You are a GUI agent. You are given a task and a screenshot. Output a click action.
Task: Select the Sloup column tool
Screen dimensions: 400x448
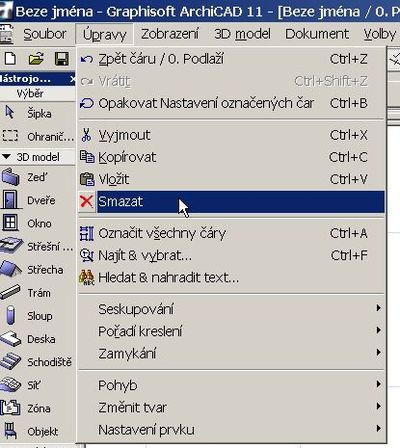tap(37, 315)
